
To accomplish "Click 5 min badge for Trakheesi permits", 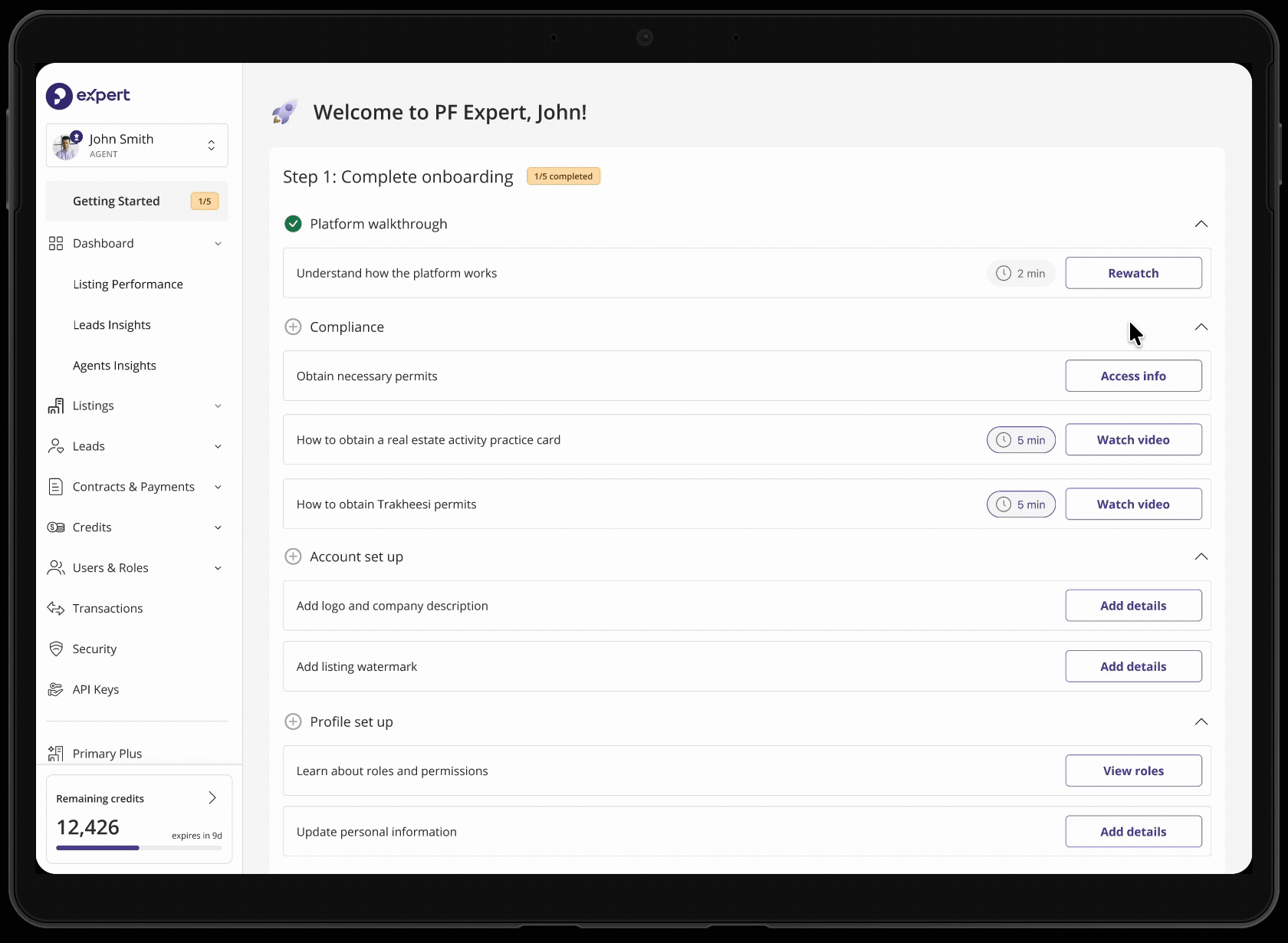I will [1021, 504].
